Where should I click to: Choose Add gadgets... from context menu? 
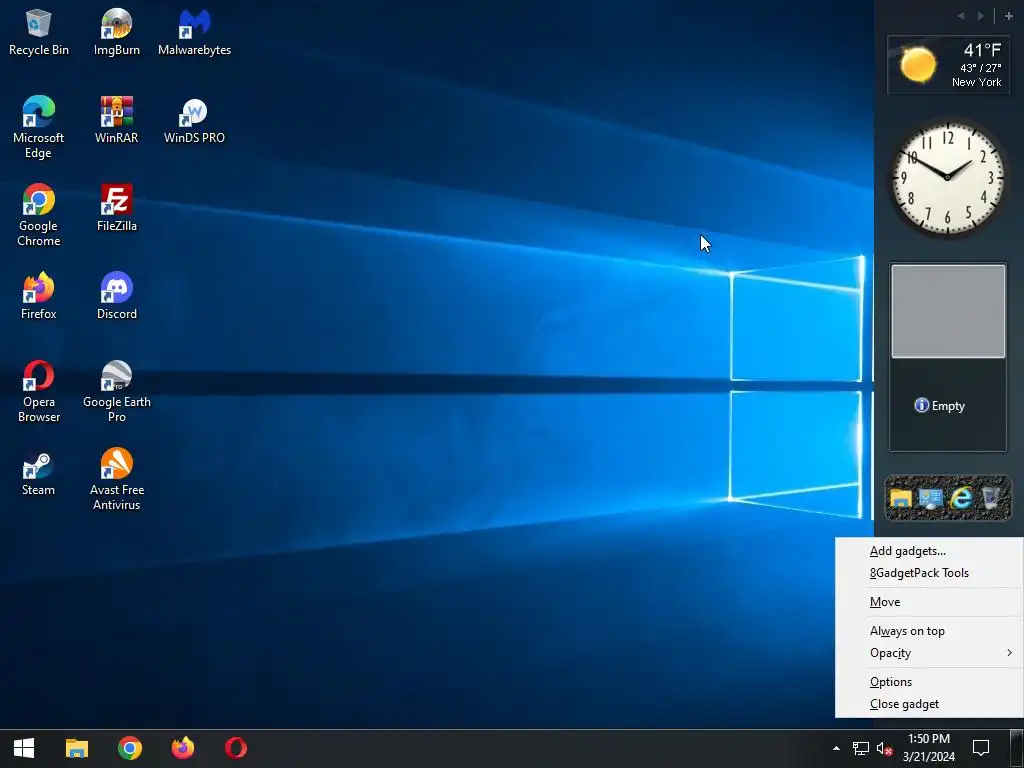929,551
